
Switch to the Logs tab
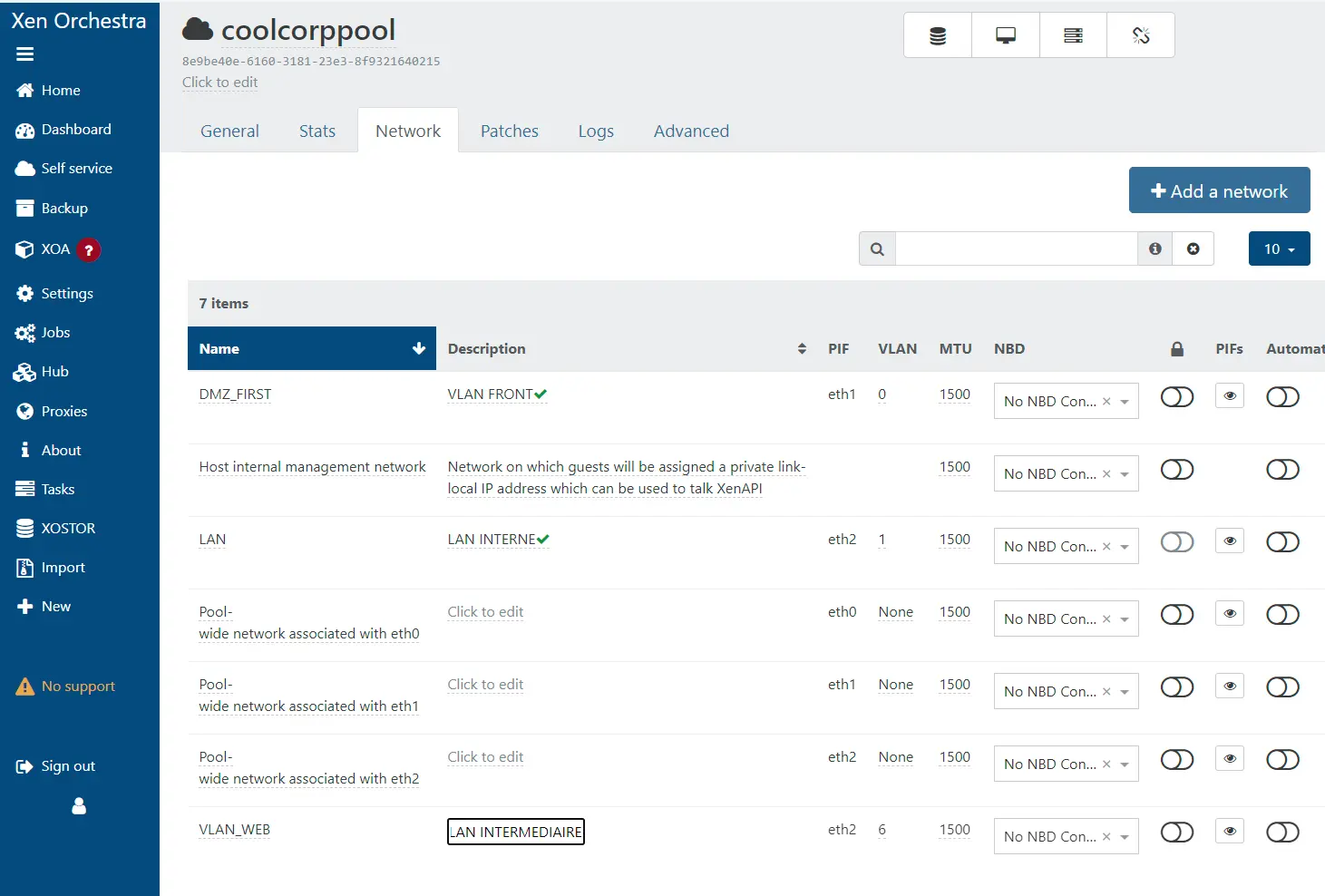(x=596, y=131)
